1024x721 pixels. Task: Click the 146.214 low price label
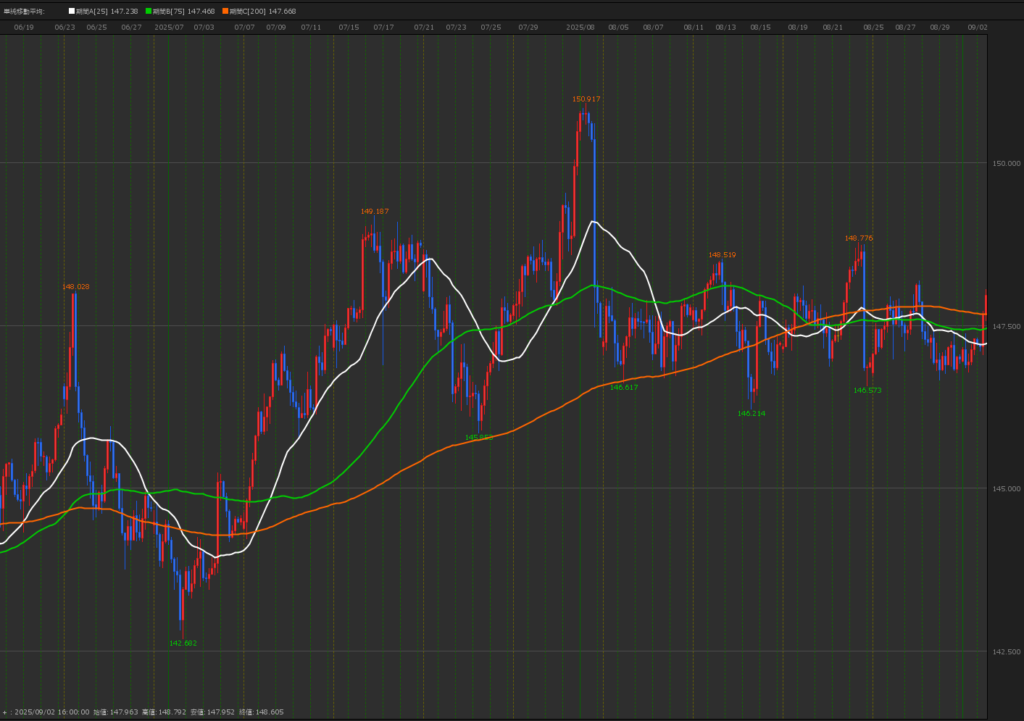pyautogui.click(x=751, y=413)
